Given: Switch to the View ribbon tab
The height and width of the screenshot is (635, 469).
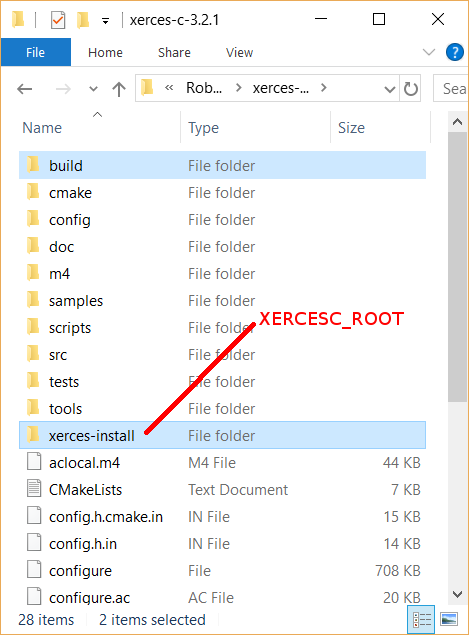Looking at the screenshot, I should tap(239, 53).
